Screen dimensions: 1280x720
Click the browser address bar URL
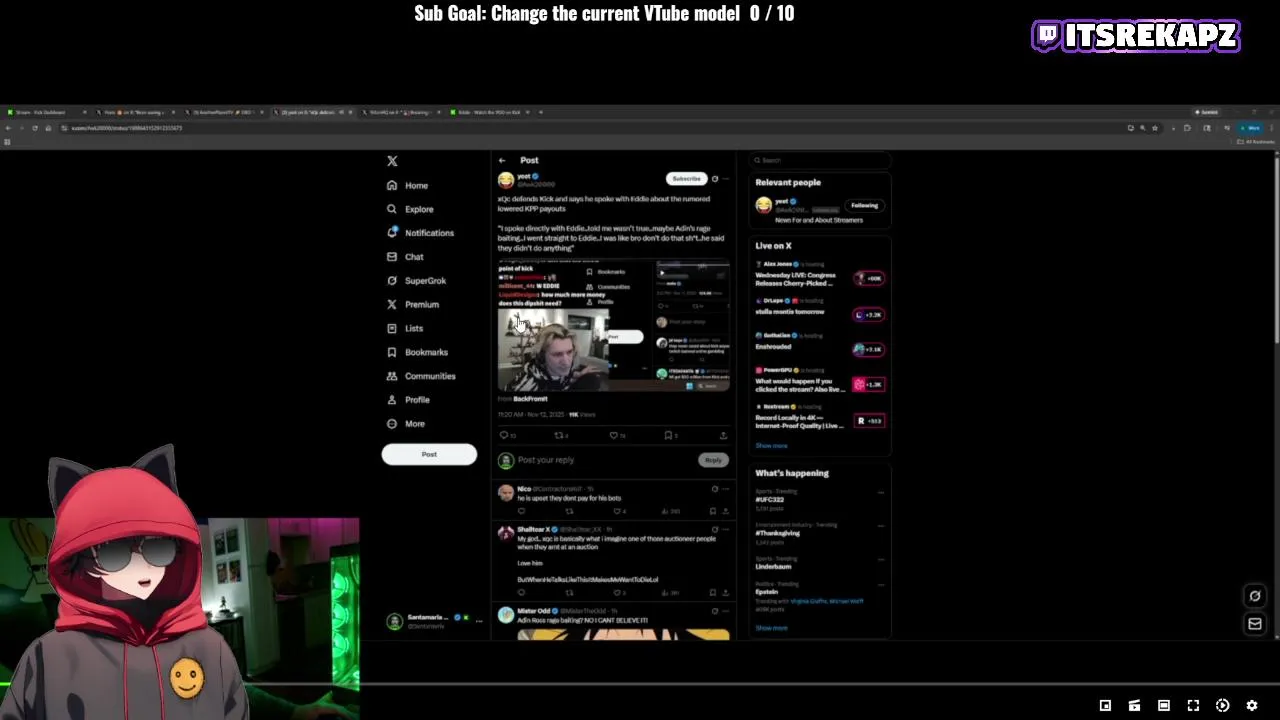point(126,128)
